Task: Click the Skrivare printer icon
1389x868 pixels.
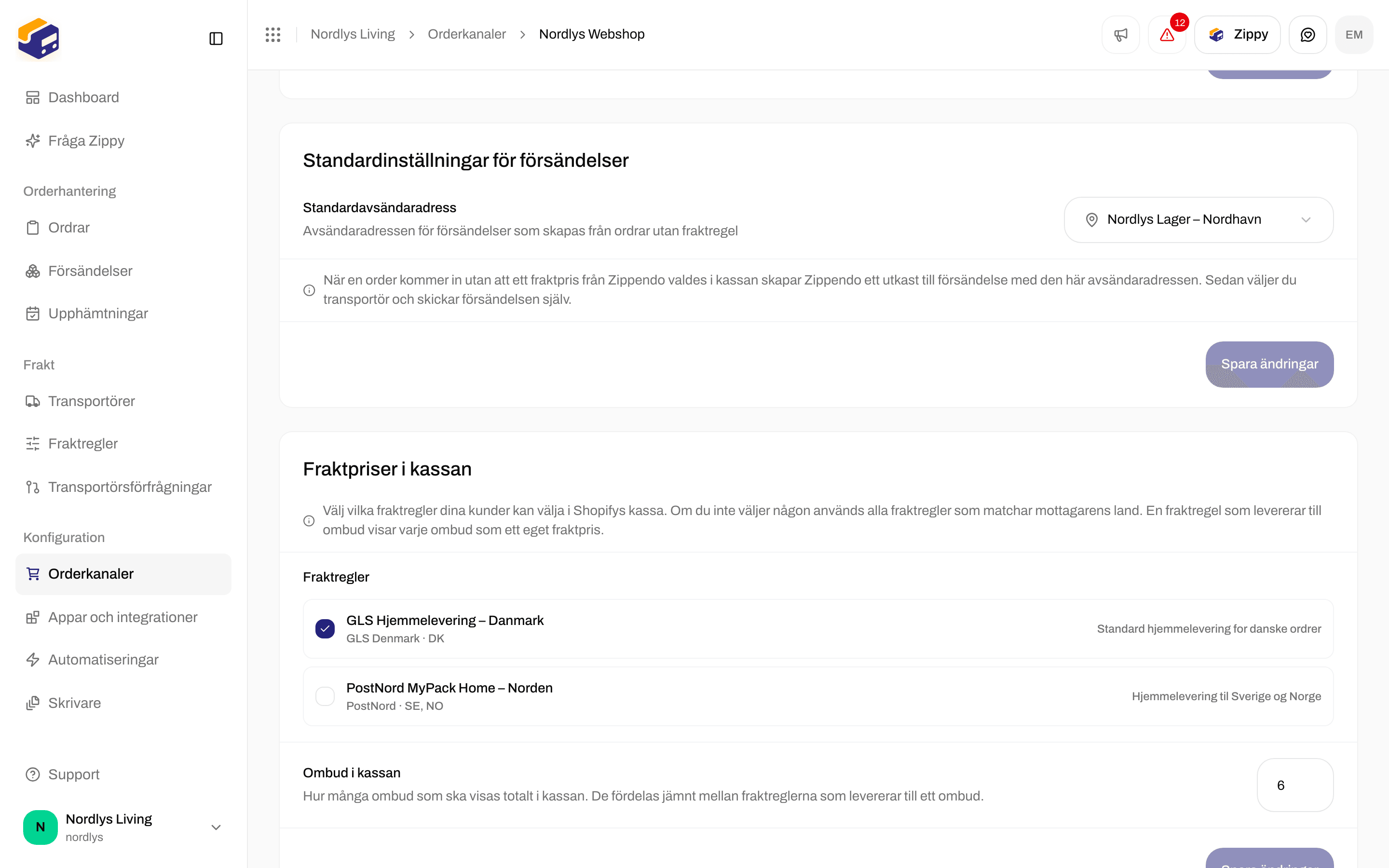Action: coord(33,703)
